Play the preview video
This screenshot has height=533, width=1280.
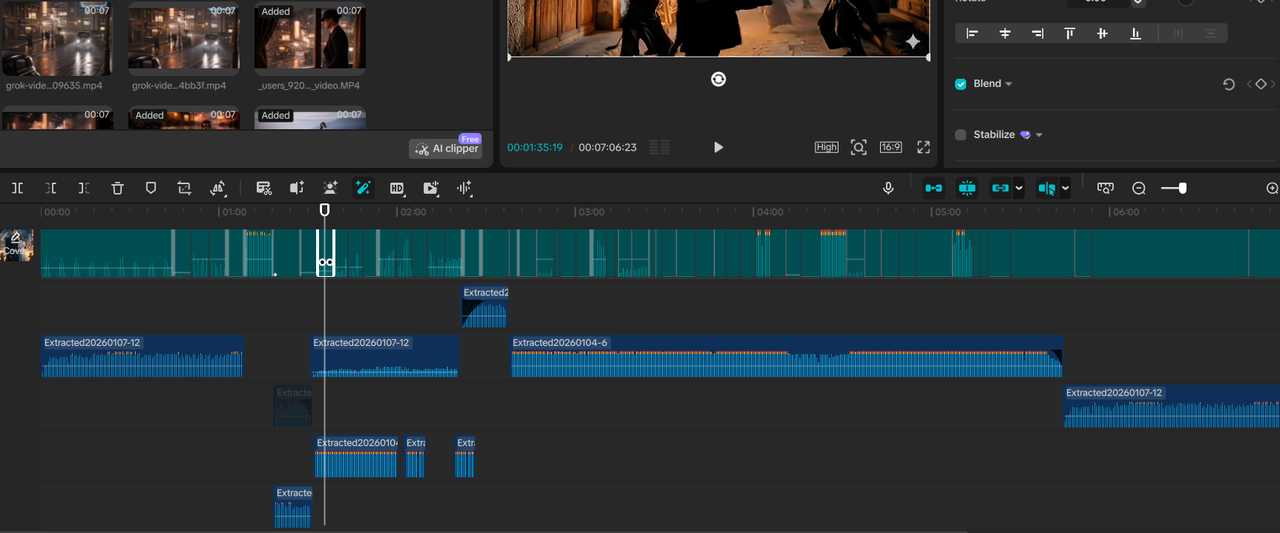click(x=718, y=147)
